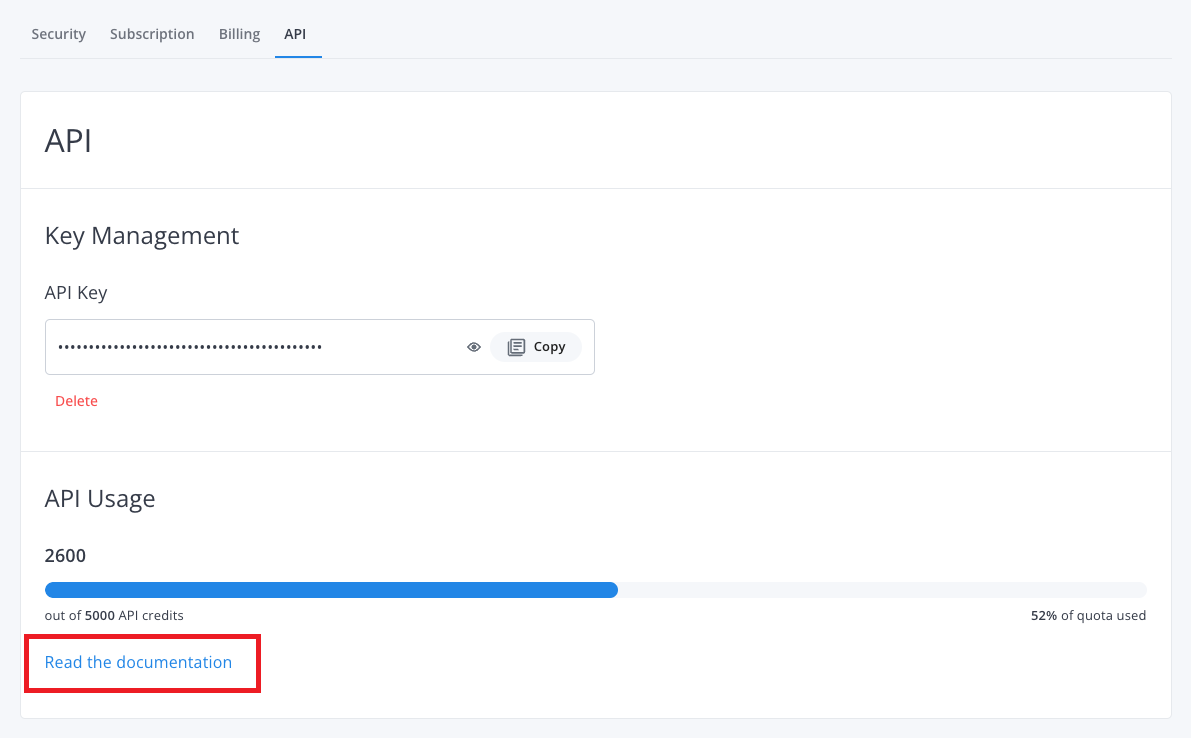
Task: Click the unfilled gray part of usage bar
Action: pyautogui.click(x=880, y=590)
